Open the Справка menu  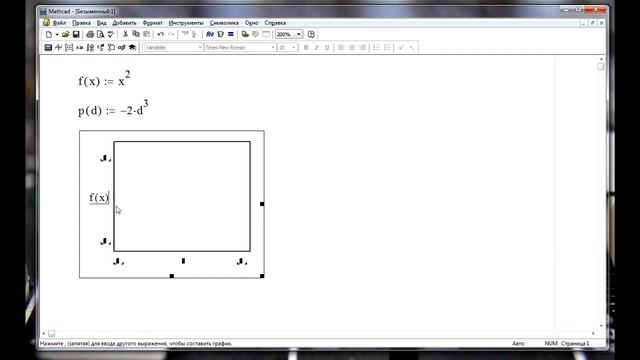coord(275,23)
